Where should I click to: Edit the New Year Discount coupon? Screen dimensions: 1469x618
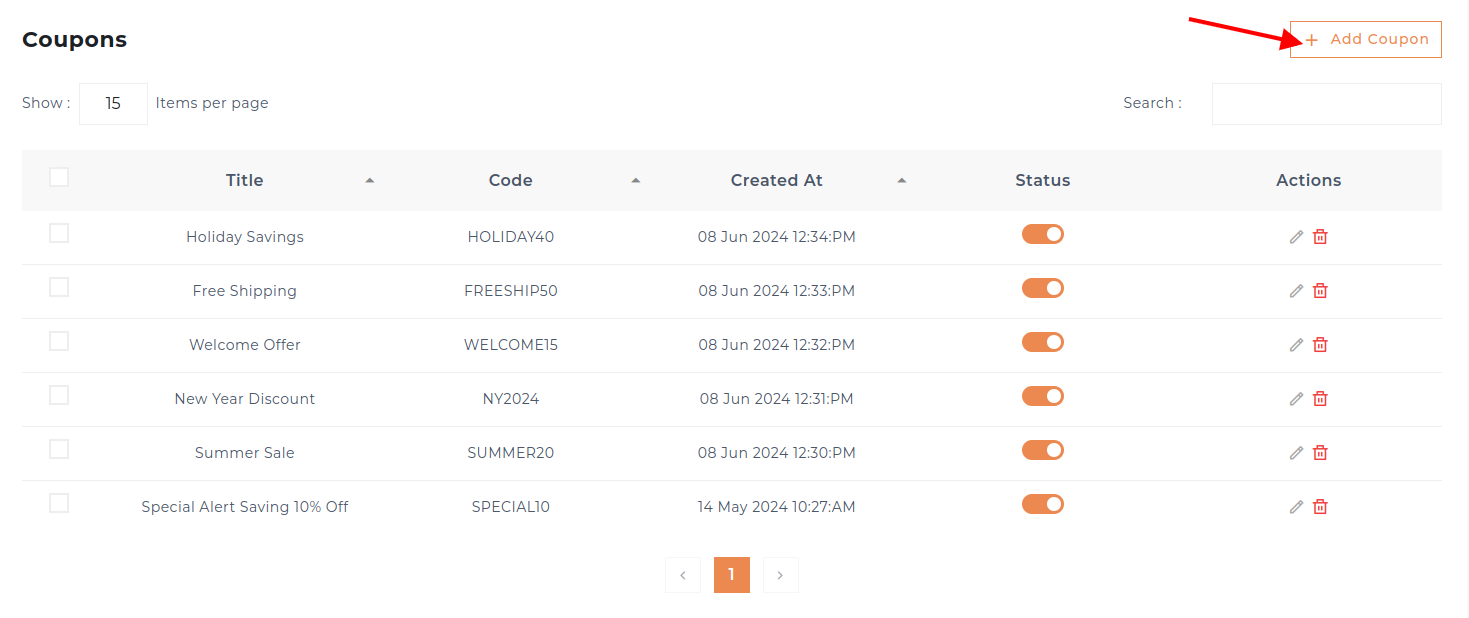(x=1296, y=399)
